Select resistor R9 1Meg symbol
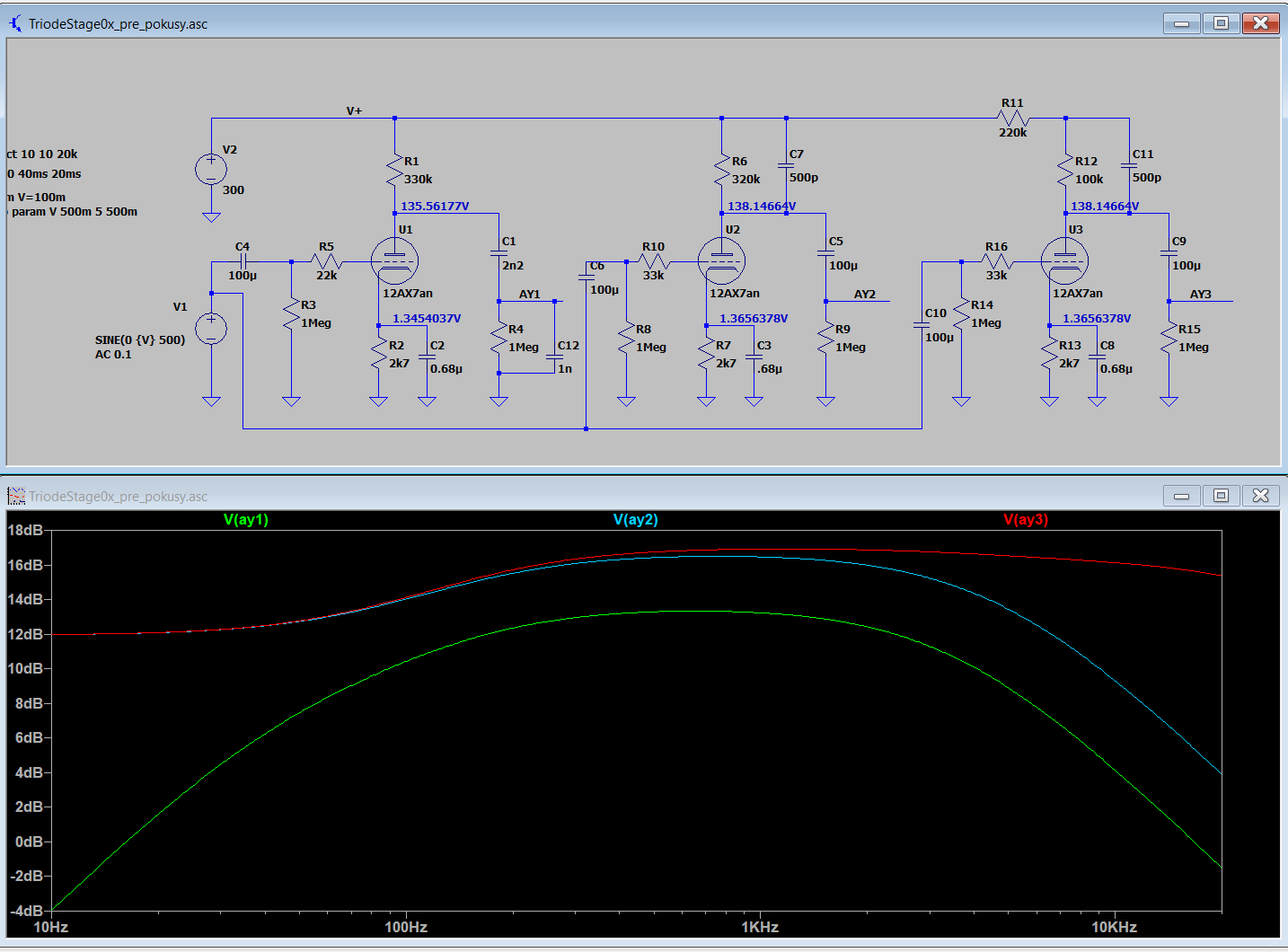This screenshot has width=1288, height=952. pyautogui.click(x=825, y=339)
